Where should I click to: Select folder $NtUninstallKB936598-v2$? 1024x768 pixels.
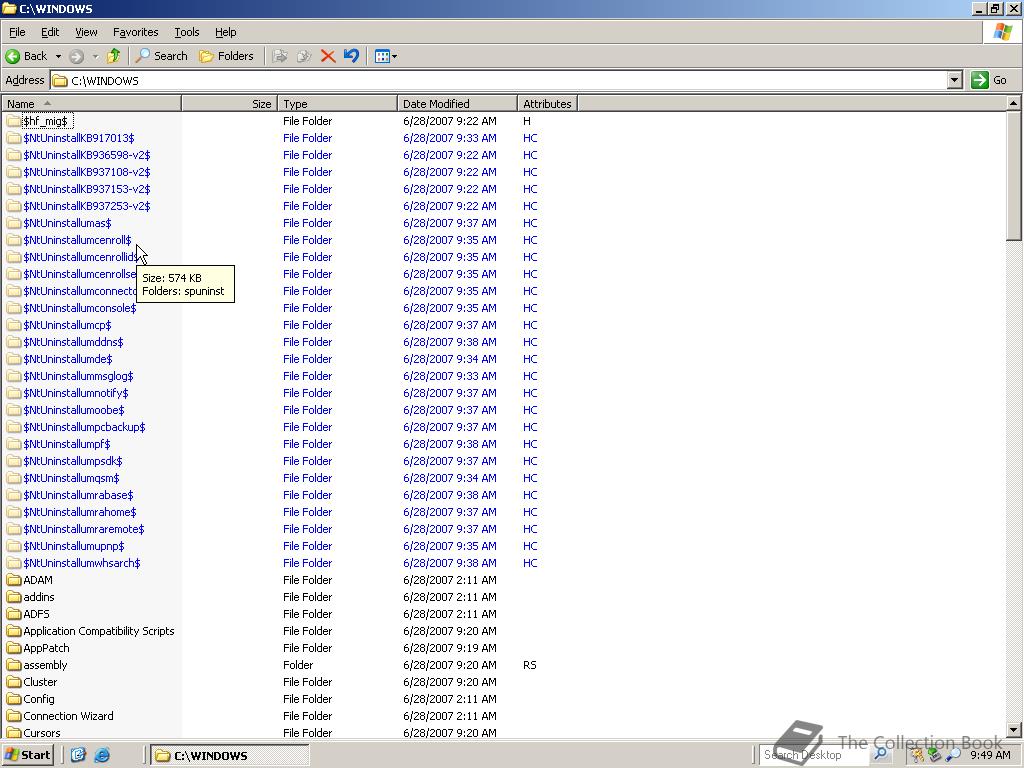[x=86, y=155]
